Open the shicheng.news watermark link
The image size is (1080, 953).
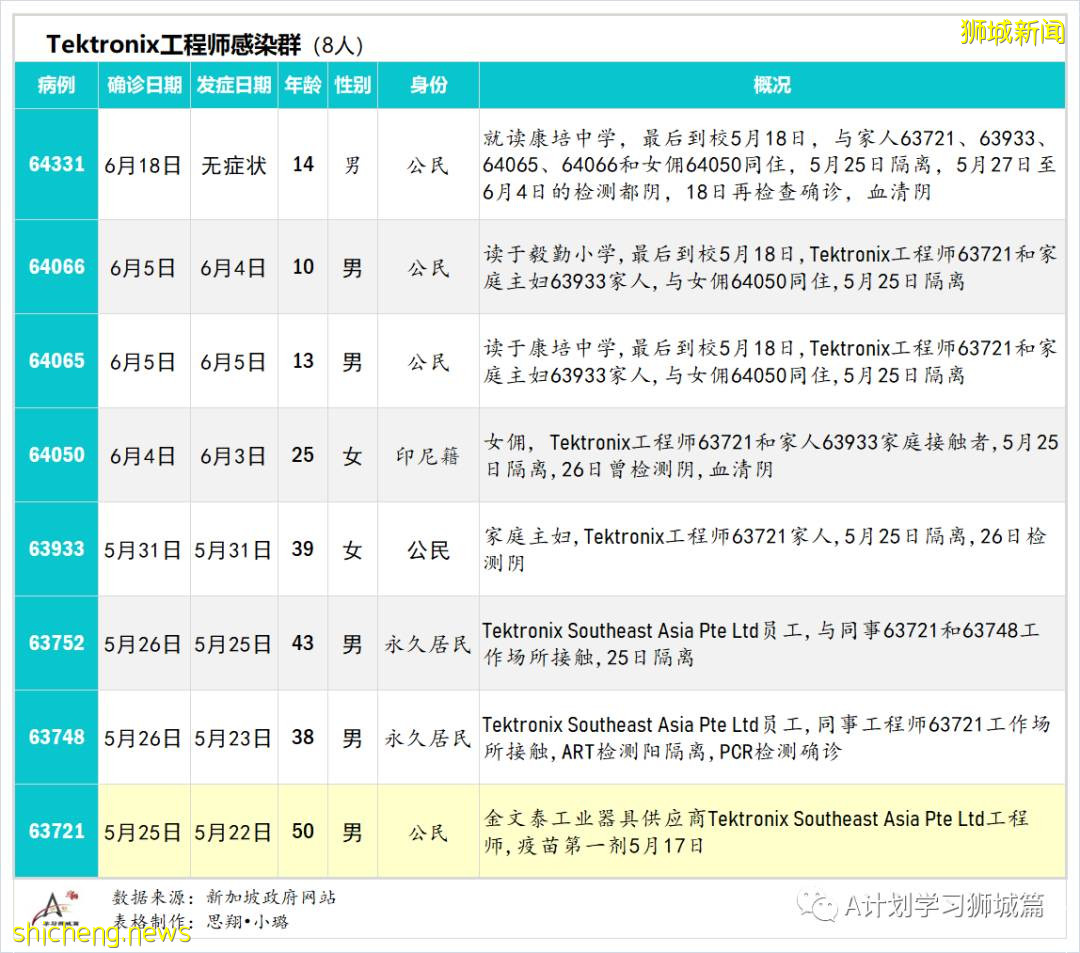(x=102, y=933)
